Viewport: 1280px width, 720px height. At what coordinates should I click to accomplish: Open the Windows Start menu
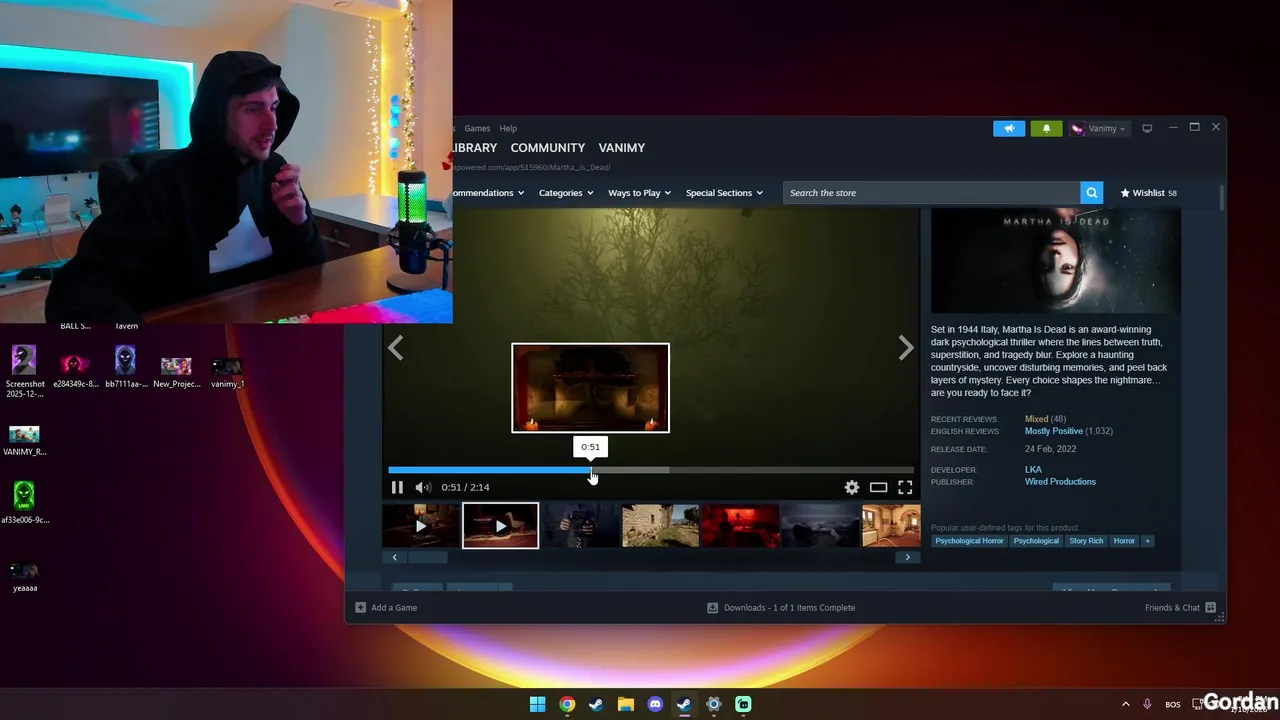(x=537, y=704)
